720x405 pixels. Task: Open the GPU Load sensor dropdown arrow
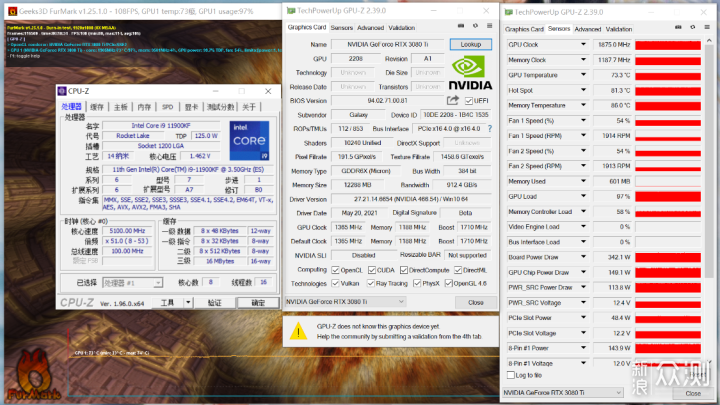(x=583, y=196)
